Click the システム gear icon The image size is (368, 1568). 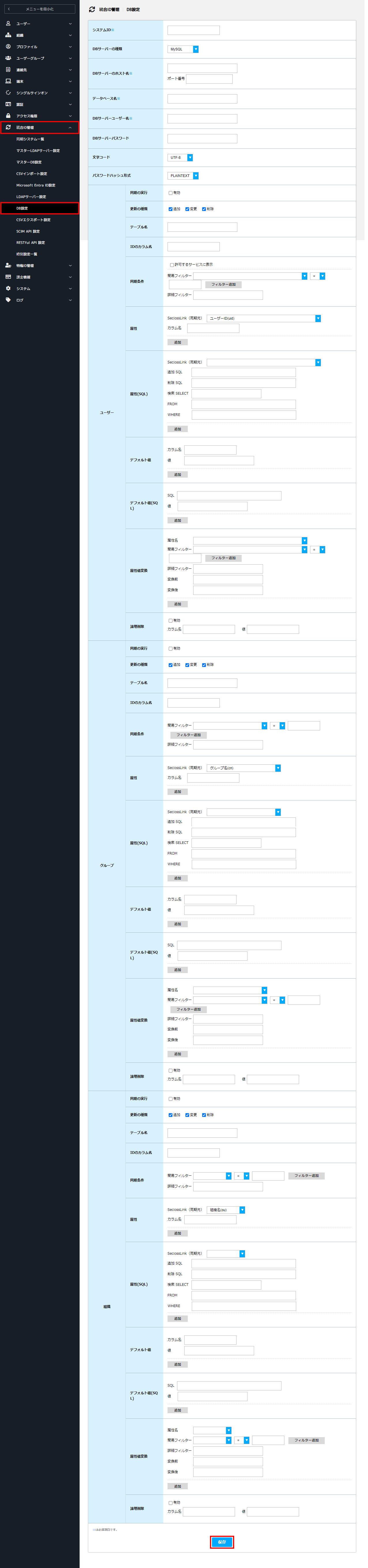coord(8,289)
